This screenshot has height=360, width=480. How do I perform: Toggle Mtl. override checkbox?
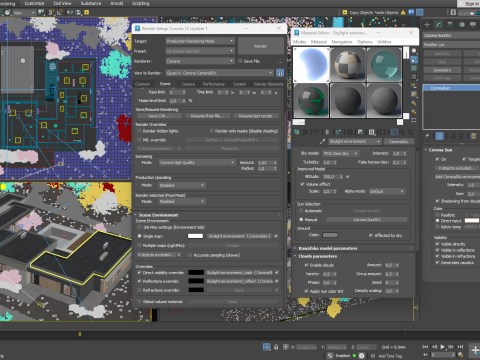[x=140, y=140]
